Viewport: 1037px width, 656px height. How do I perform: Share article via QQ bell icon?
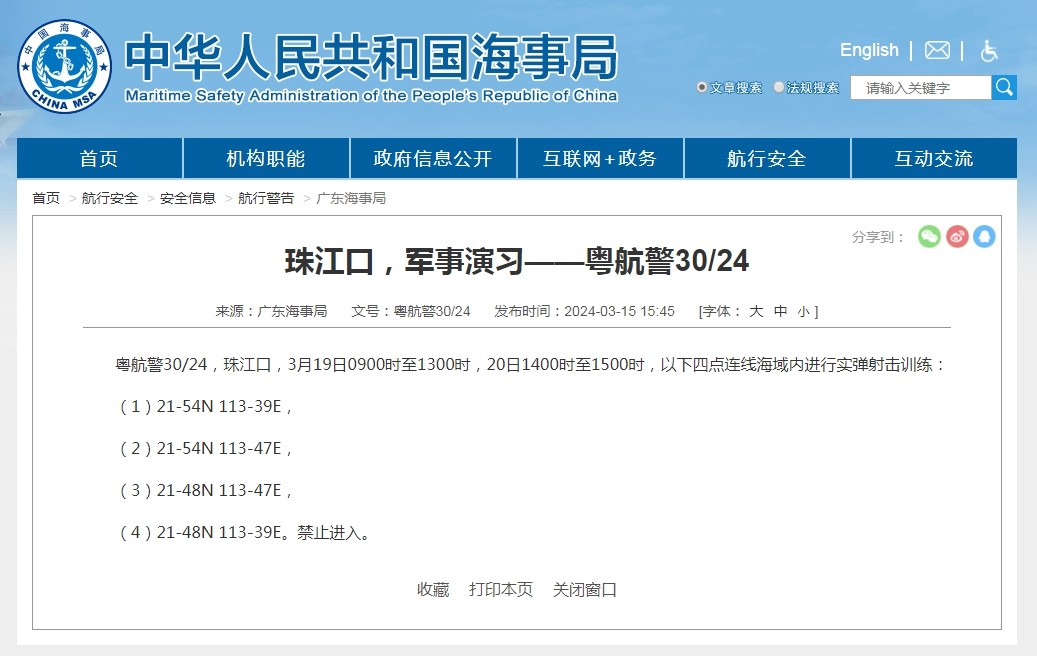point(984,237)
